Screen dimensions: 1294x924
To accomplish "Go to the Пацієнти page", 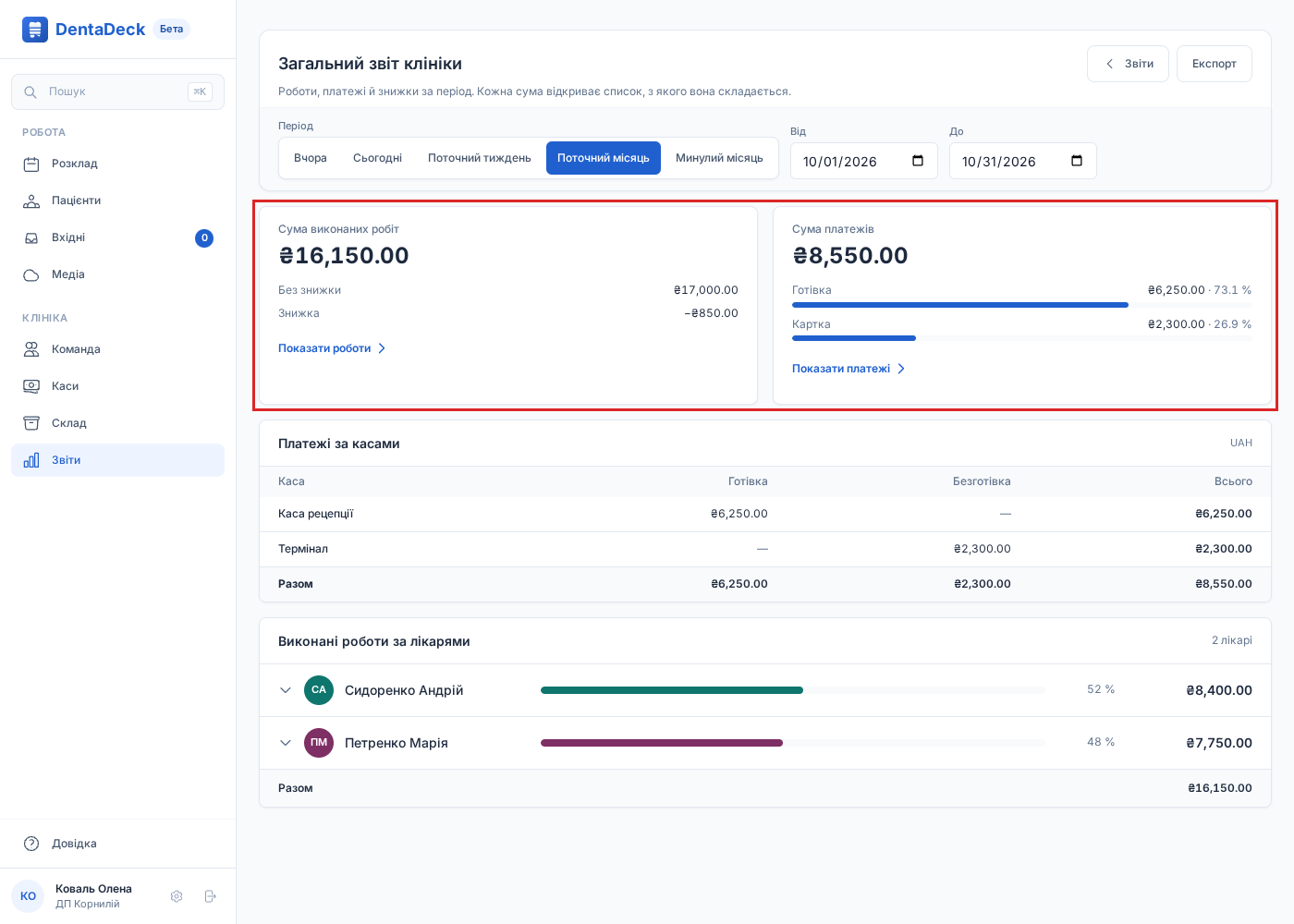I will coord(118,201).
